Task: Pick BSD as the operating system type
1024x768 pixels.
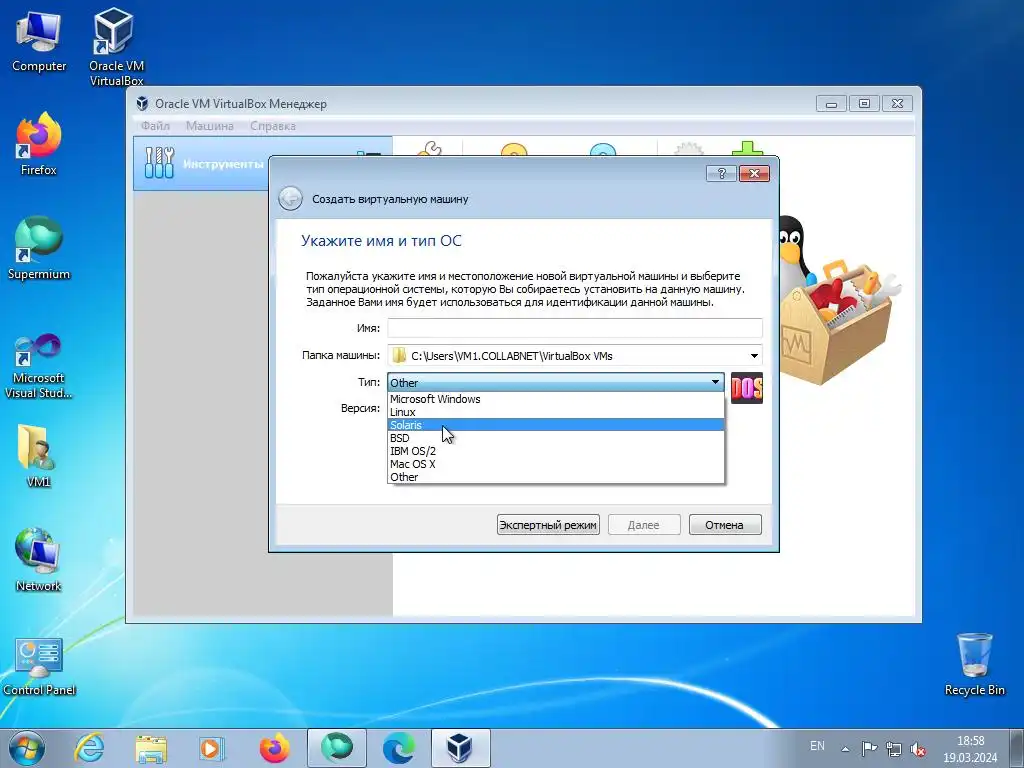Action: point(556,438)
